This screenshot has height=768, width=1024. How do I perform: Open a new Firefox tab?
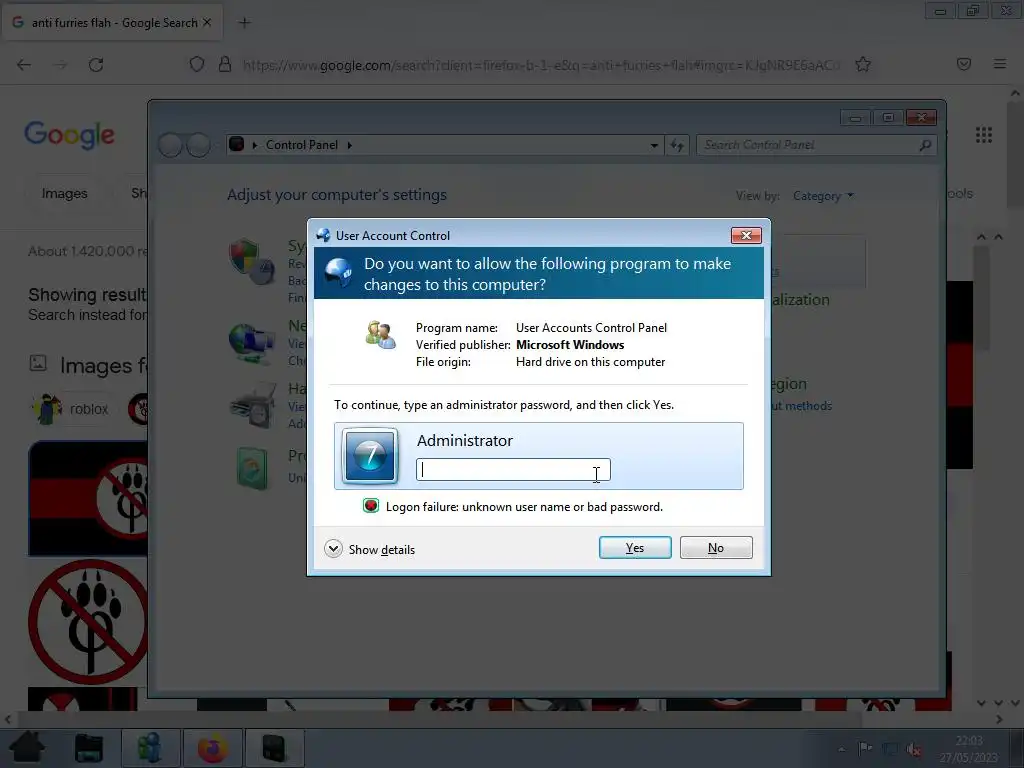click(244, 23)
